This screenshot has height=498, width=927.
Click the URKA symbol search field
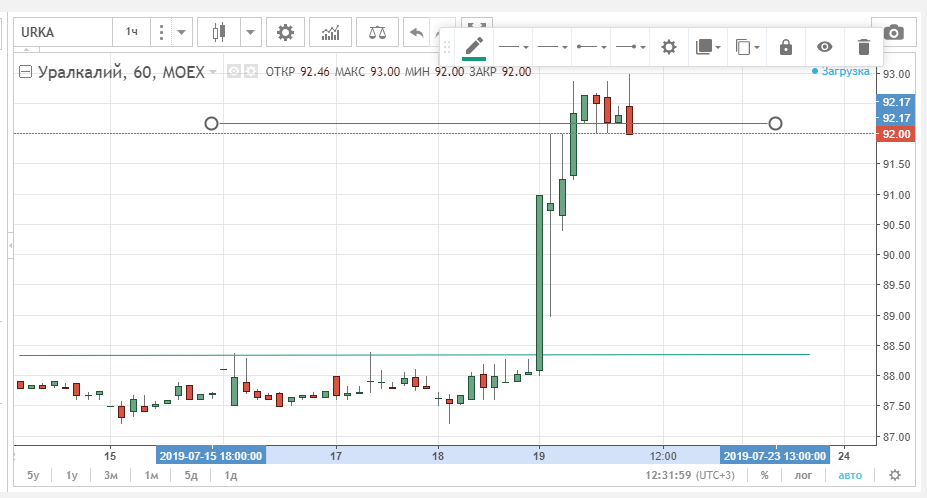(x=63, y=32)
